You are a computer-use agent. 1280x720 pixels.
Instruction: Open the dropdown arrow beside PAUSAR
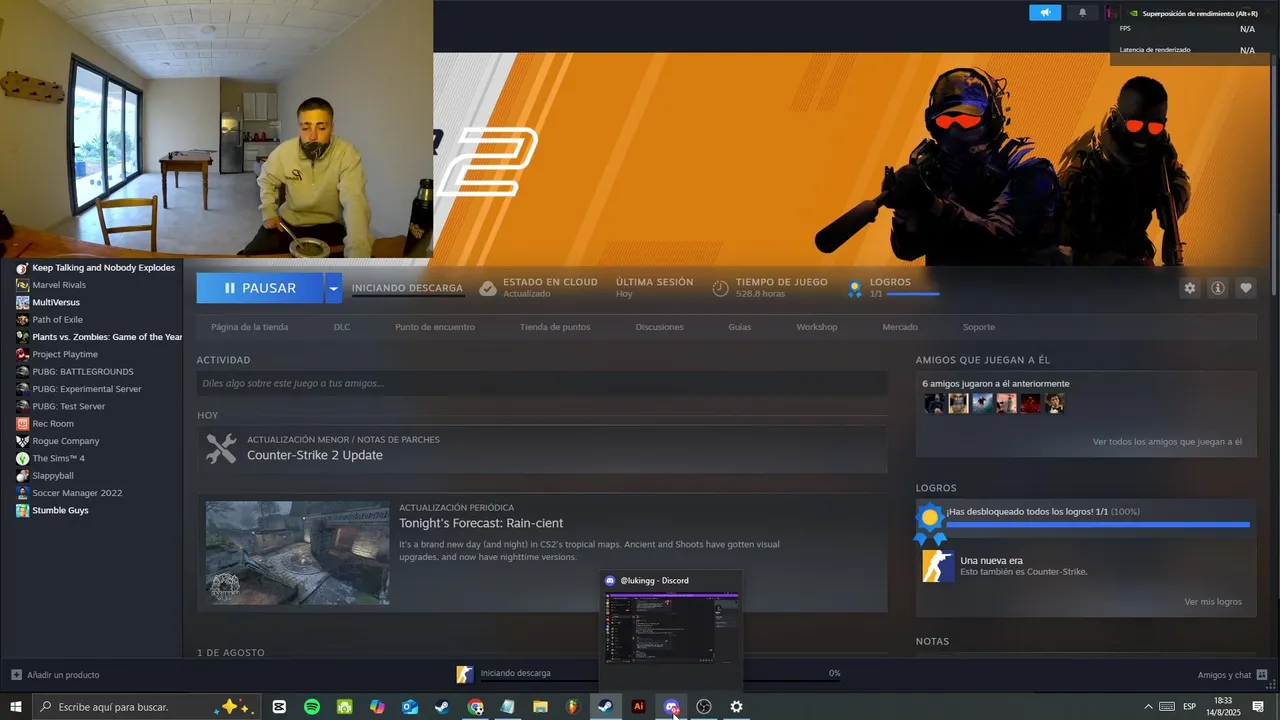click(333, 288)
